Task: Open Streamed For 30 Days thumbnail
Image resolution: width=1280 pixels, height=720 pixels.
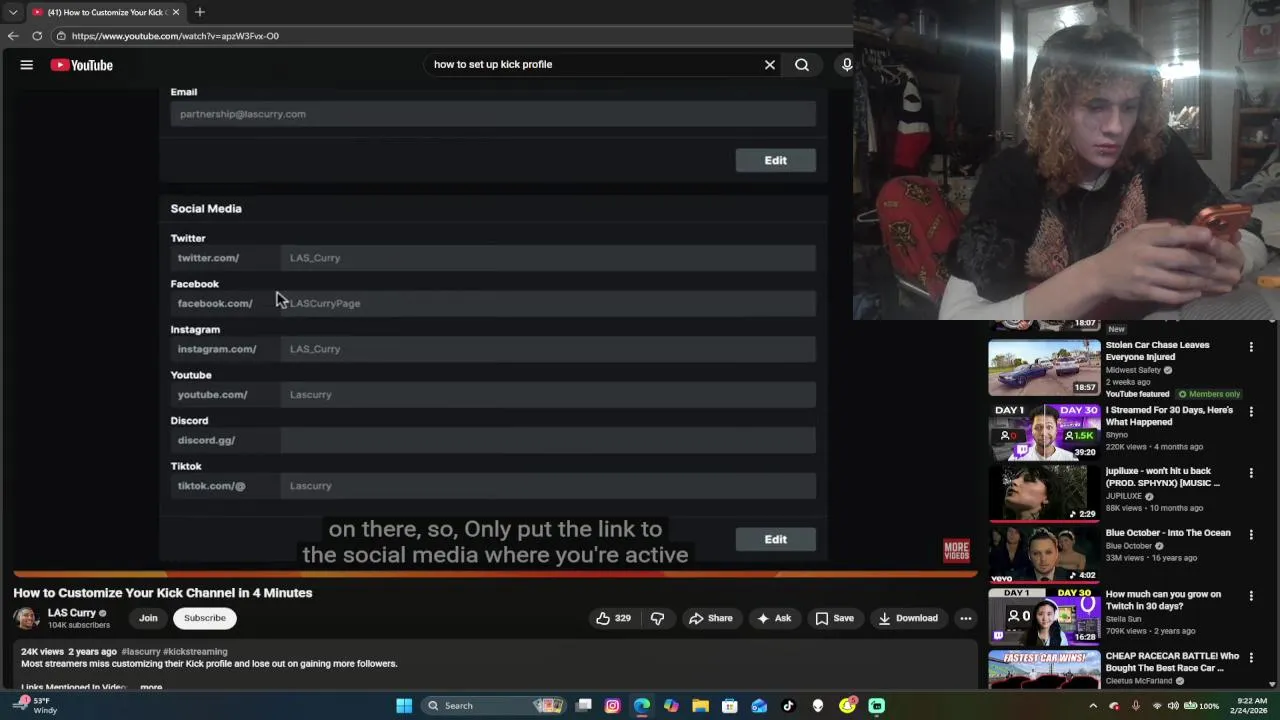Action: 1044,431
